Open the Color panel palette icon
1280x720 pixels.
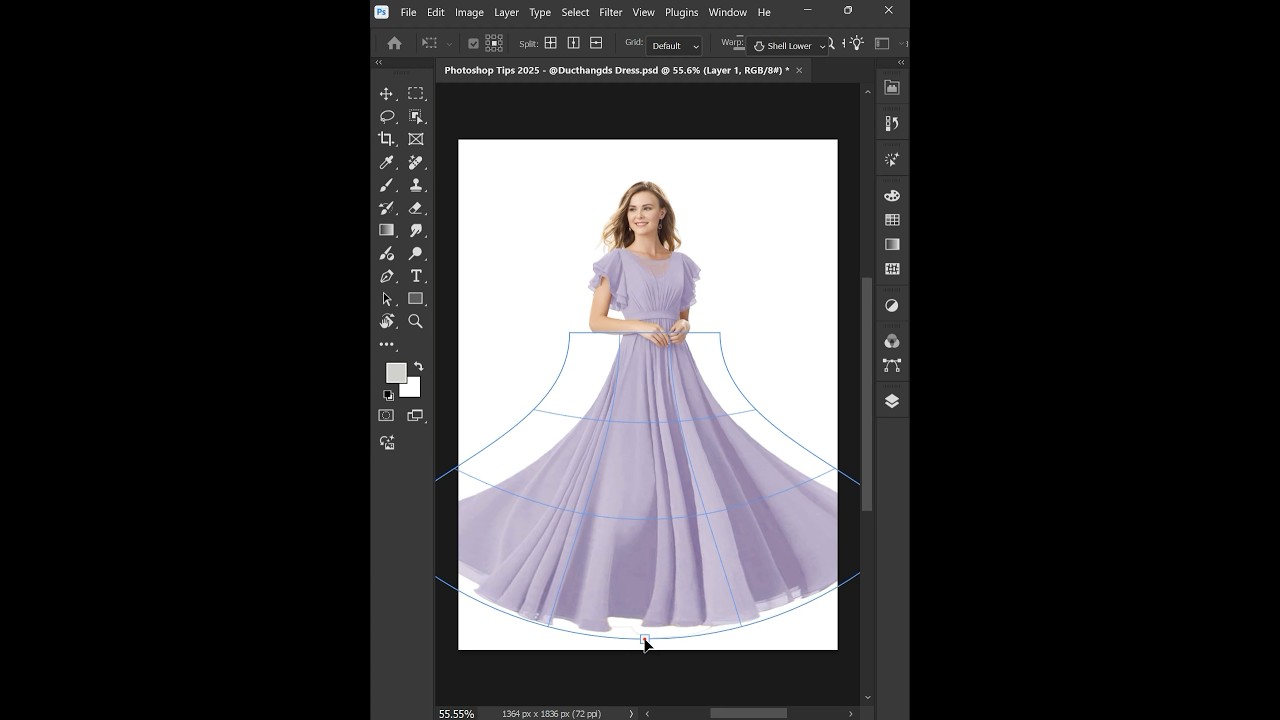coord(892,196)
